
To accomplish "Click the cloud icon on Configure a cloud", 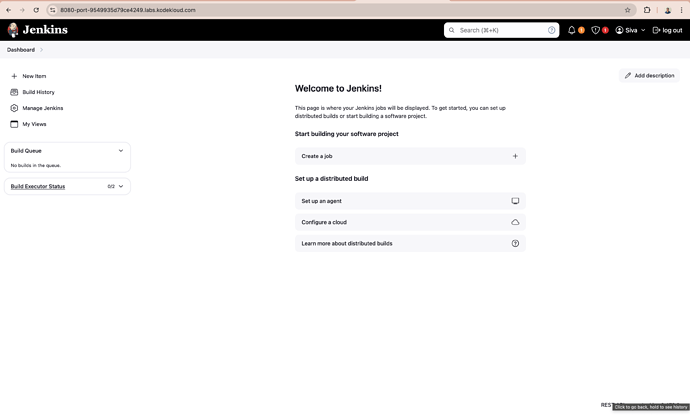I will pyautogui.click(x=515, y=222).
